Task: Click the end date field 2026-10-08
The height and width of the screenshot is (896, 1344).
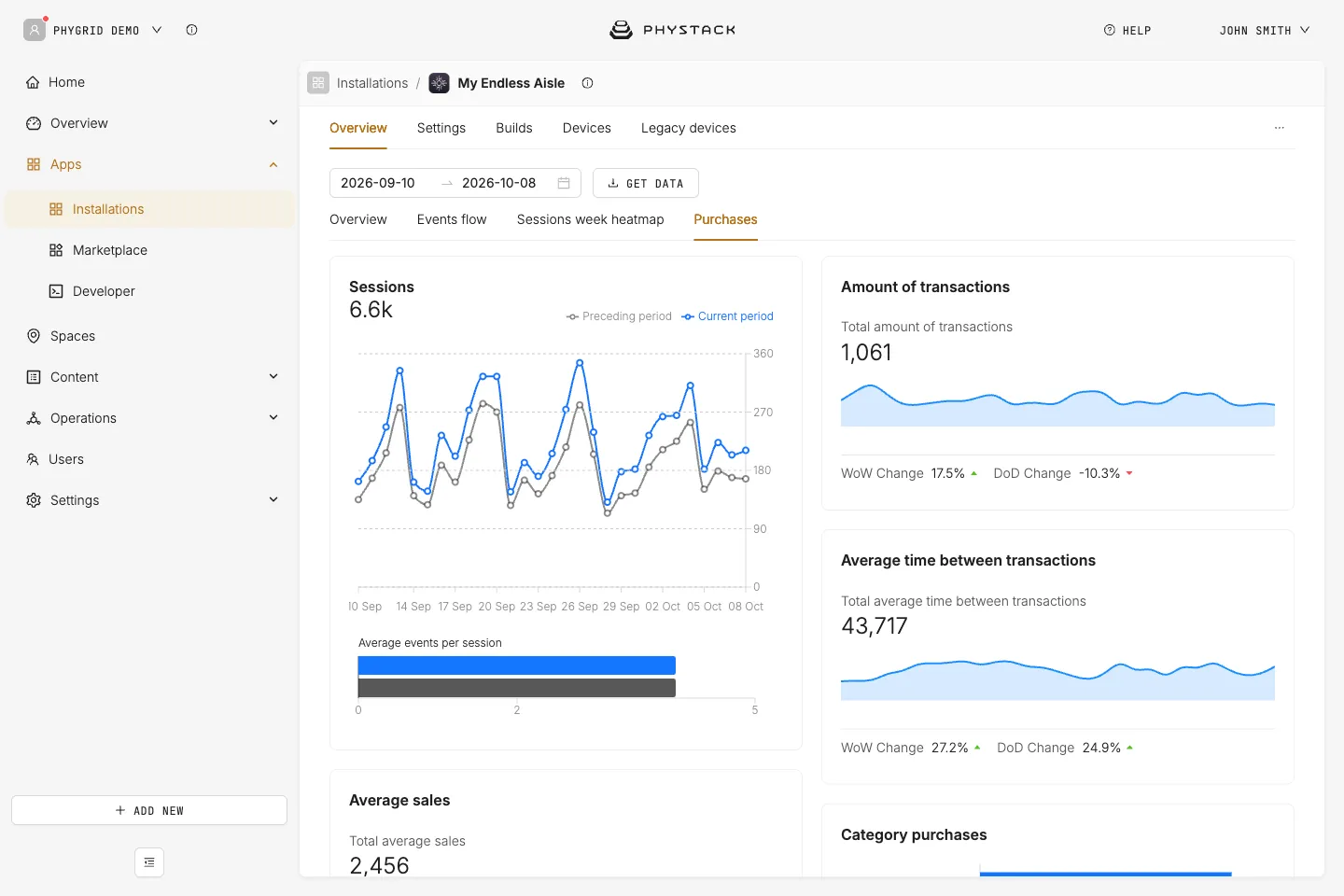Action: pyautogui.click(x=499, y=183)
